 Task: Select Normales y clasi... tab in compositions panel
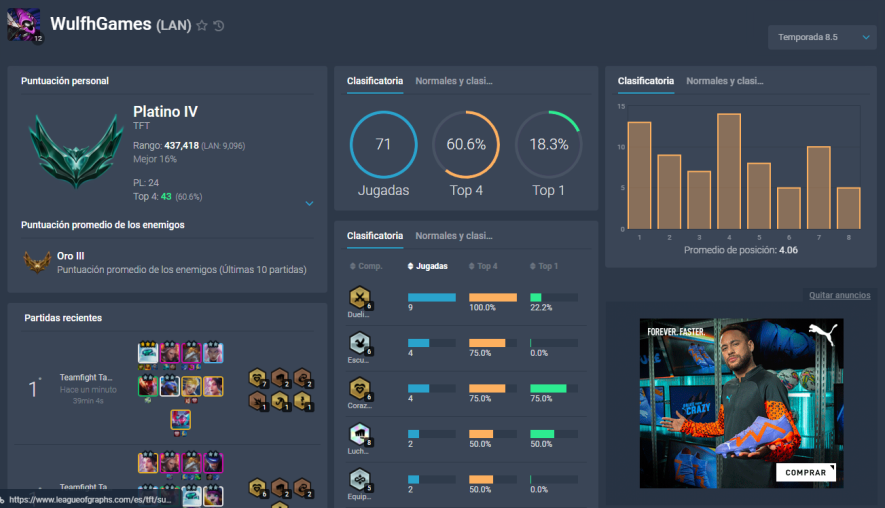454,236
